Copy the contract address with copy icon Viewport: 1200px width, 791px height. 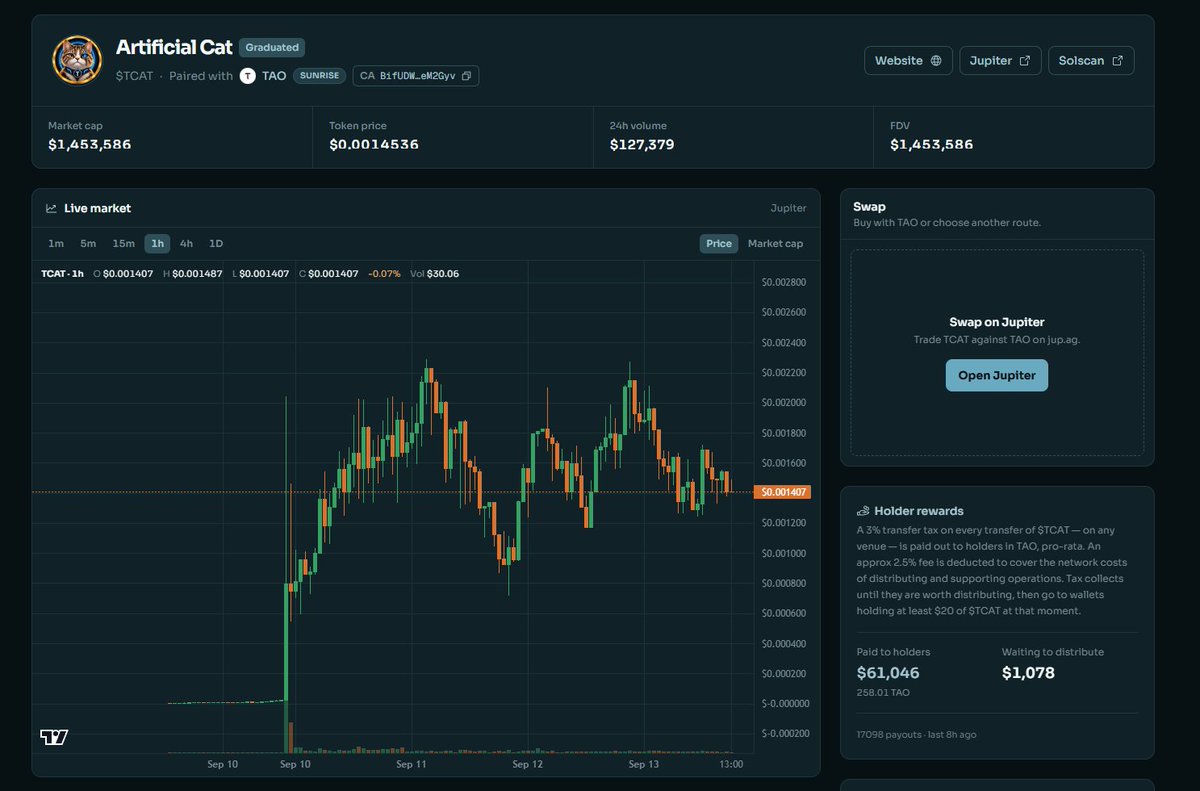coord(466,76)
